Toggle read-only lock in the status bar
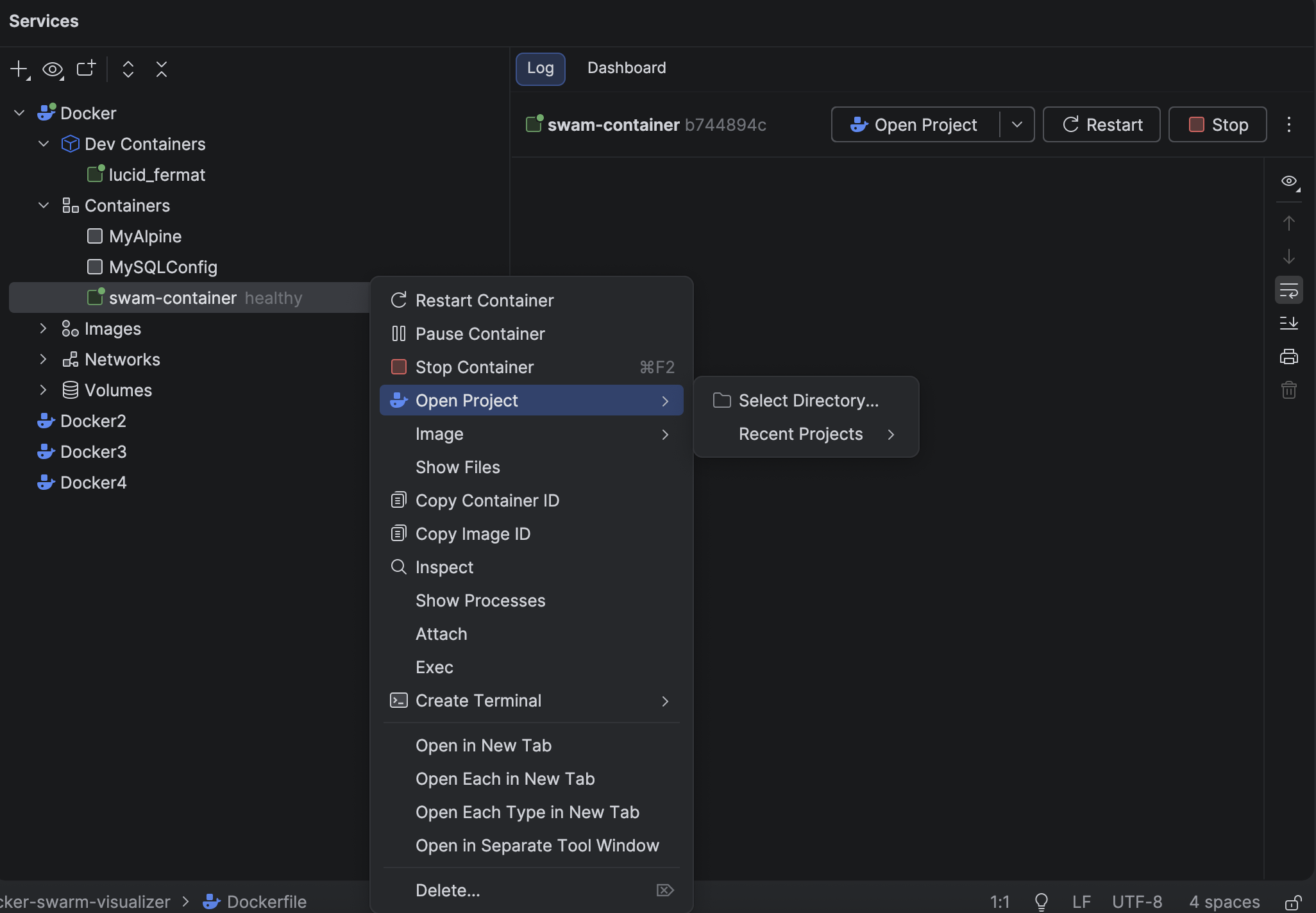Image resolution: width=1316 pixels, height=913 pixels. tap(1293, 902)
